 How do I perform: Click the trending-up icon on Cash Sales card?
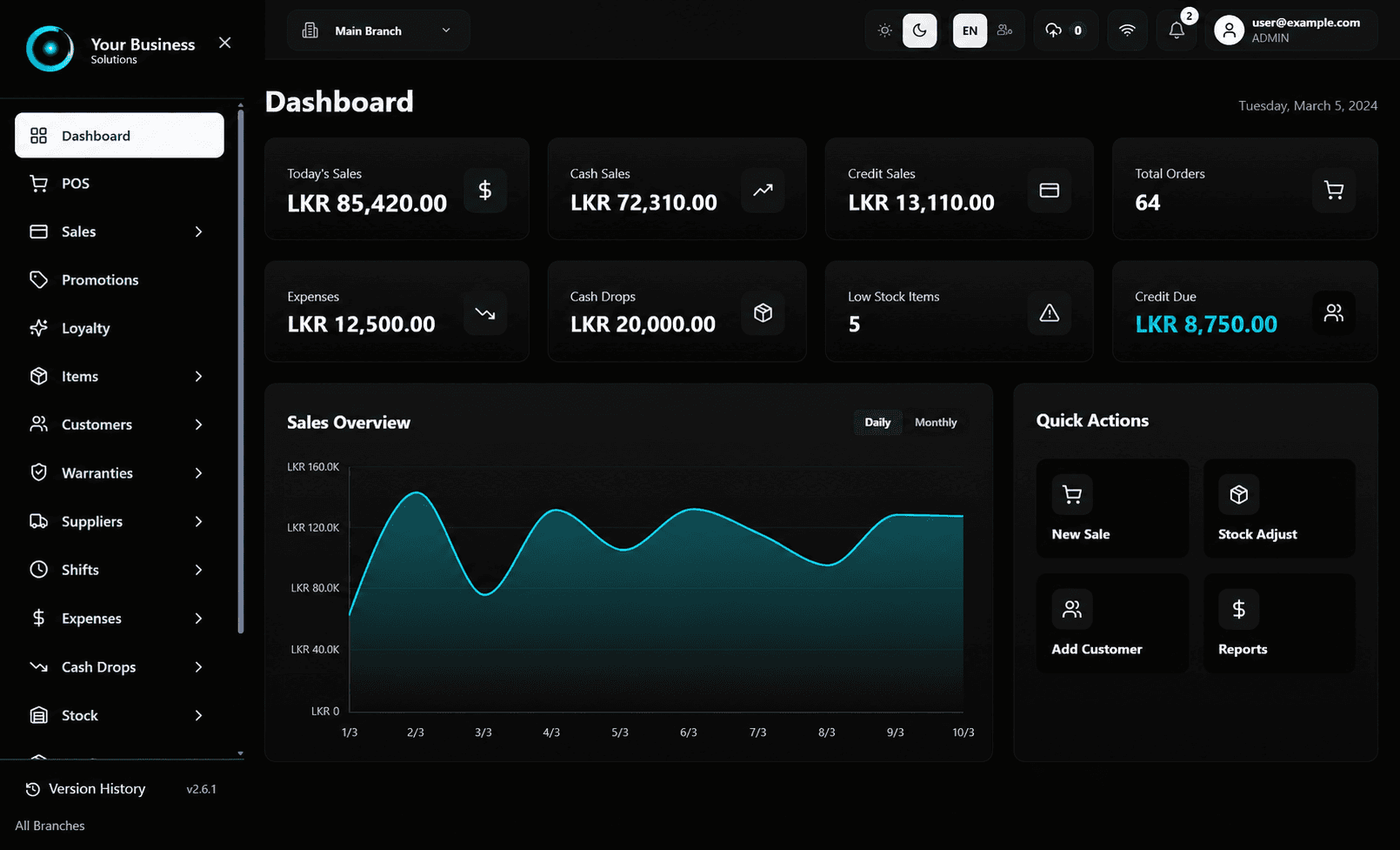tap(763, 190)
